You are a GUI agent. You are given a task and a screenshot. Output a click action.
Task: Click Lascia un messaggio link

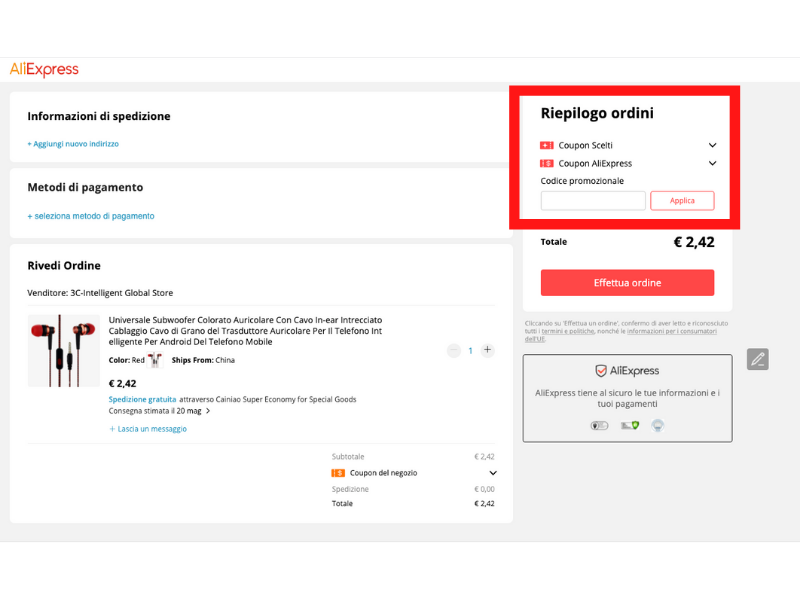tap(148, 429)
